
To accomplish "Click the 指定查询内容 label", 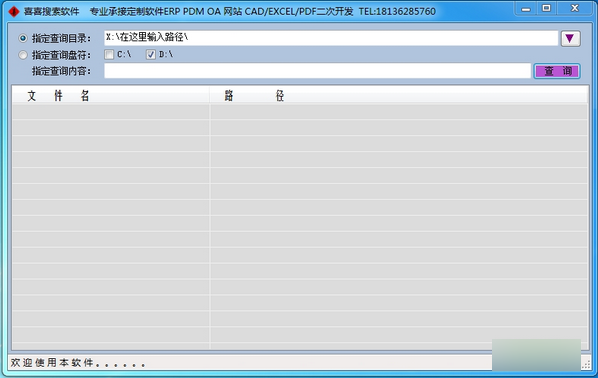I will click(x=61, y=71).
